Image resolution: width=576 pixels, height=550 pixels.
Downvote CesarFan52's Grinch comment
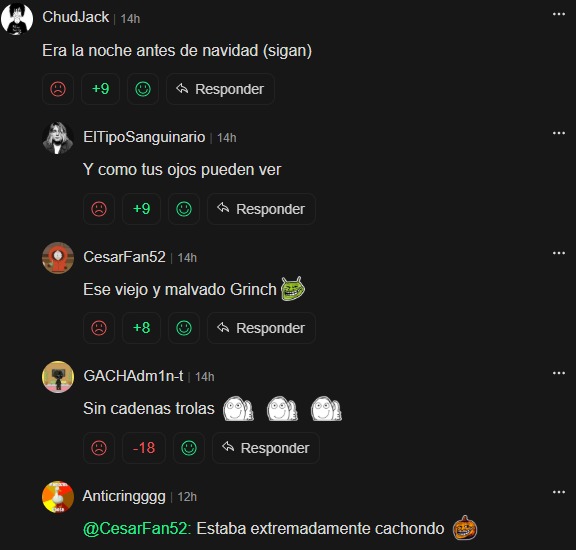99,328
